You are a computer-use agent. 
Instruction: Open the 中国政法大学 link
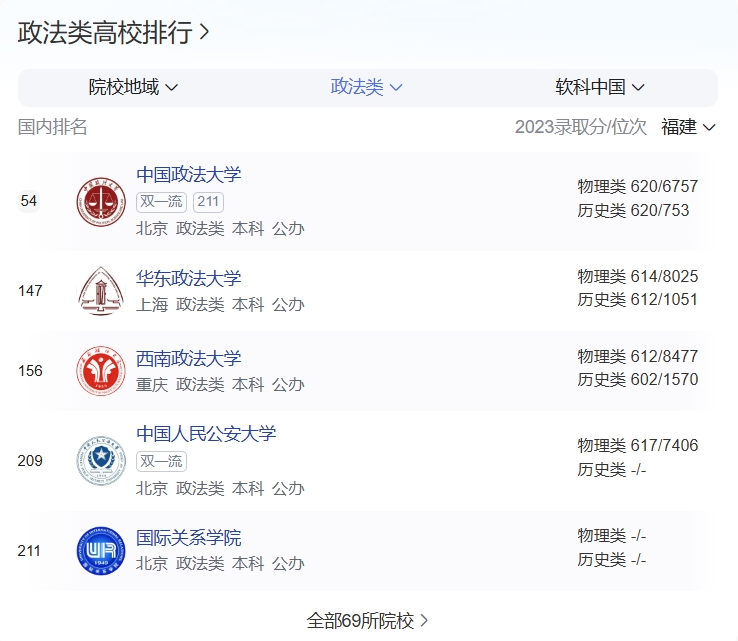tap(189, 175)
